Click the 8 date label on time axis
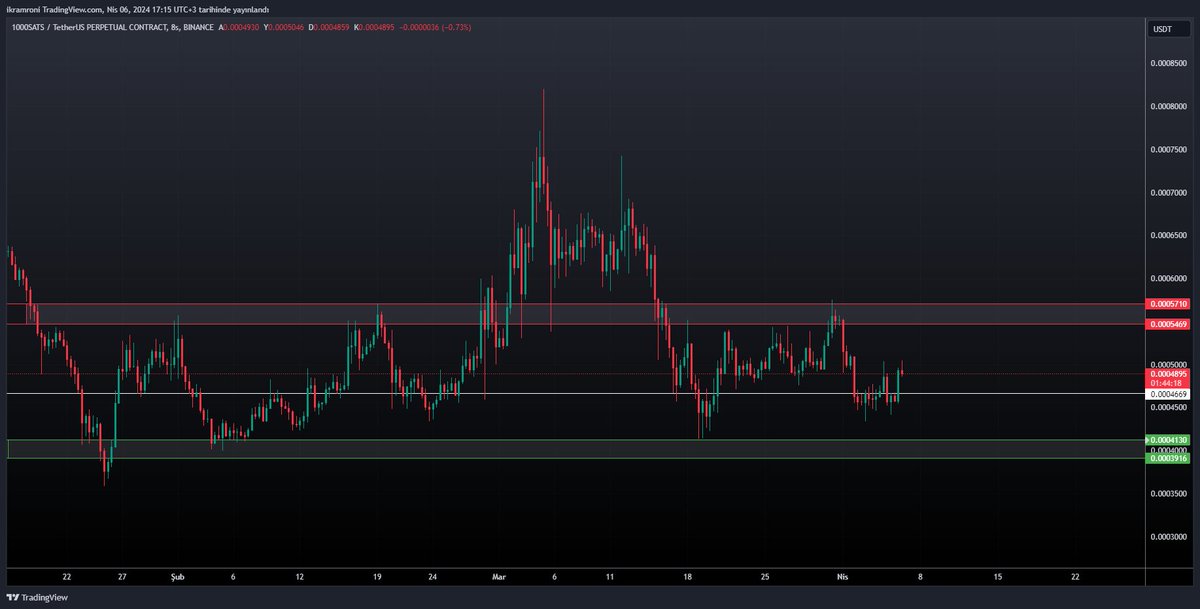This screenshot has width=1200, height=609. point(919,577)
